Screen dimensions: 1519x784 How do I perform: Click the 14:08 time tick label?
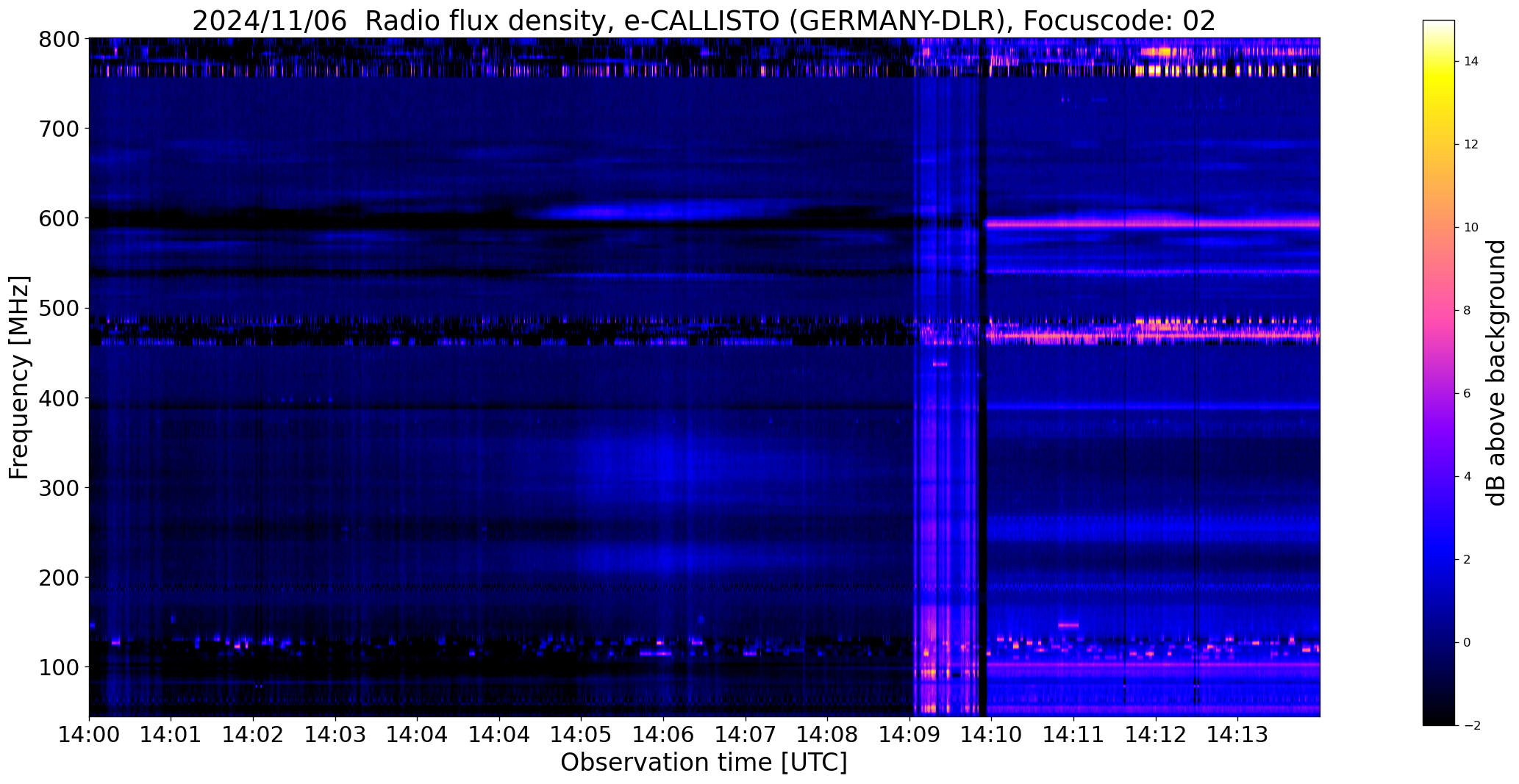[x=828, y=734]
